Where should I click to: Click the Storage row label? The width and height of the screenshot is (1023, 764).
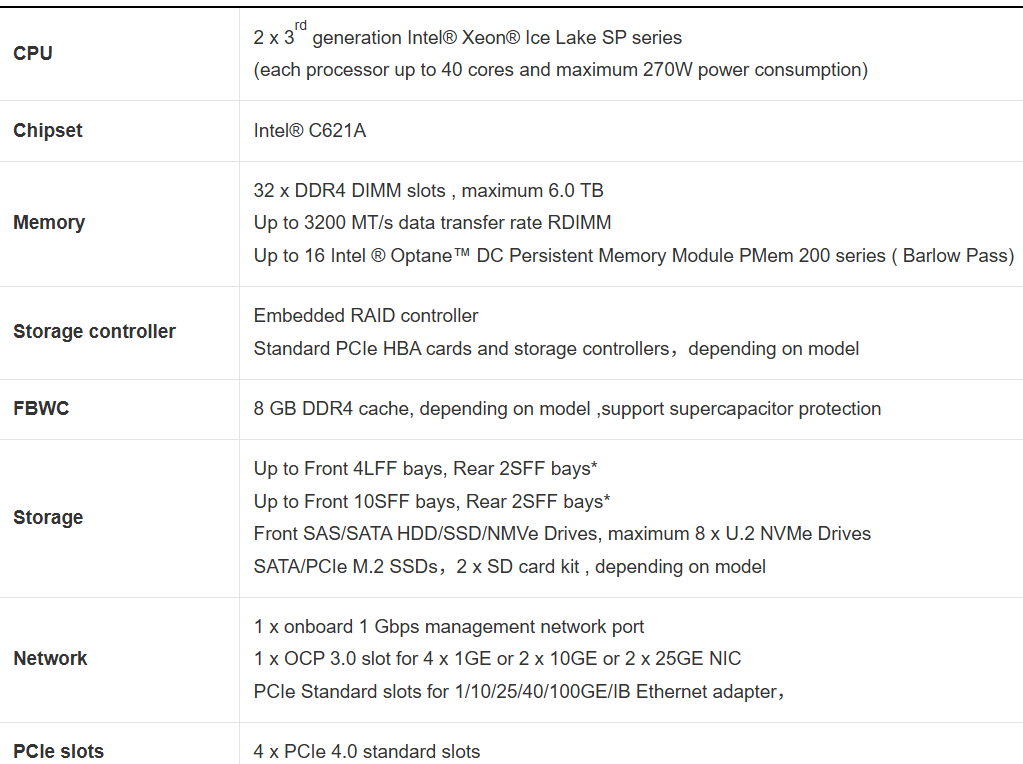point(48,518)
